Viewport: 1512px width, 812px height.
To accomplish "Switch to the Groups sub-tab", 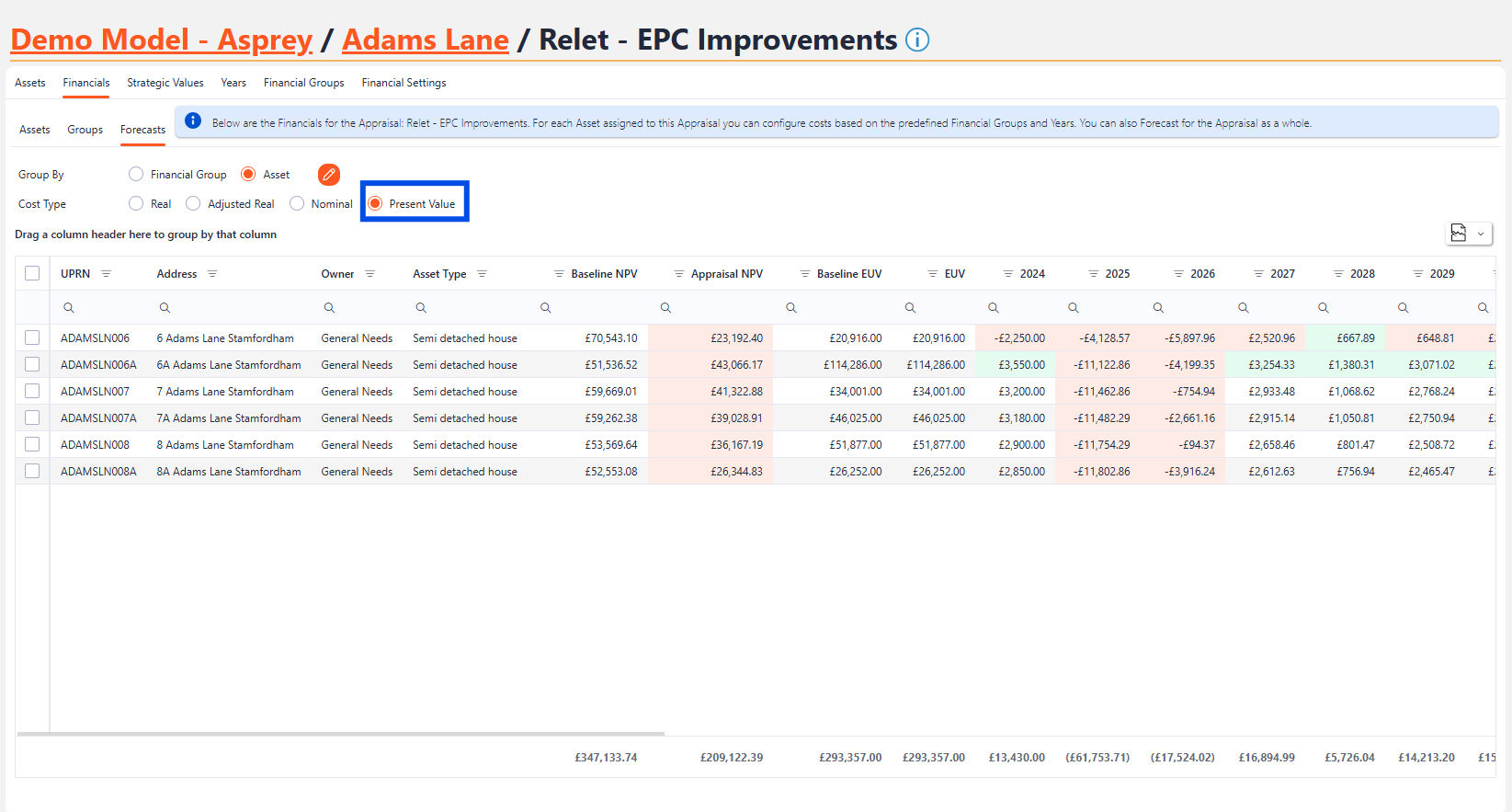I will (85, 130).
